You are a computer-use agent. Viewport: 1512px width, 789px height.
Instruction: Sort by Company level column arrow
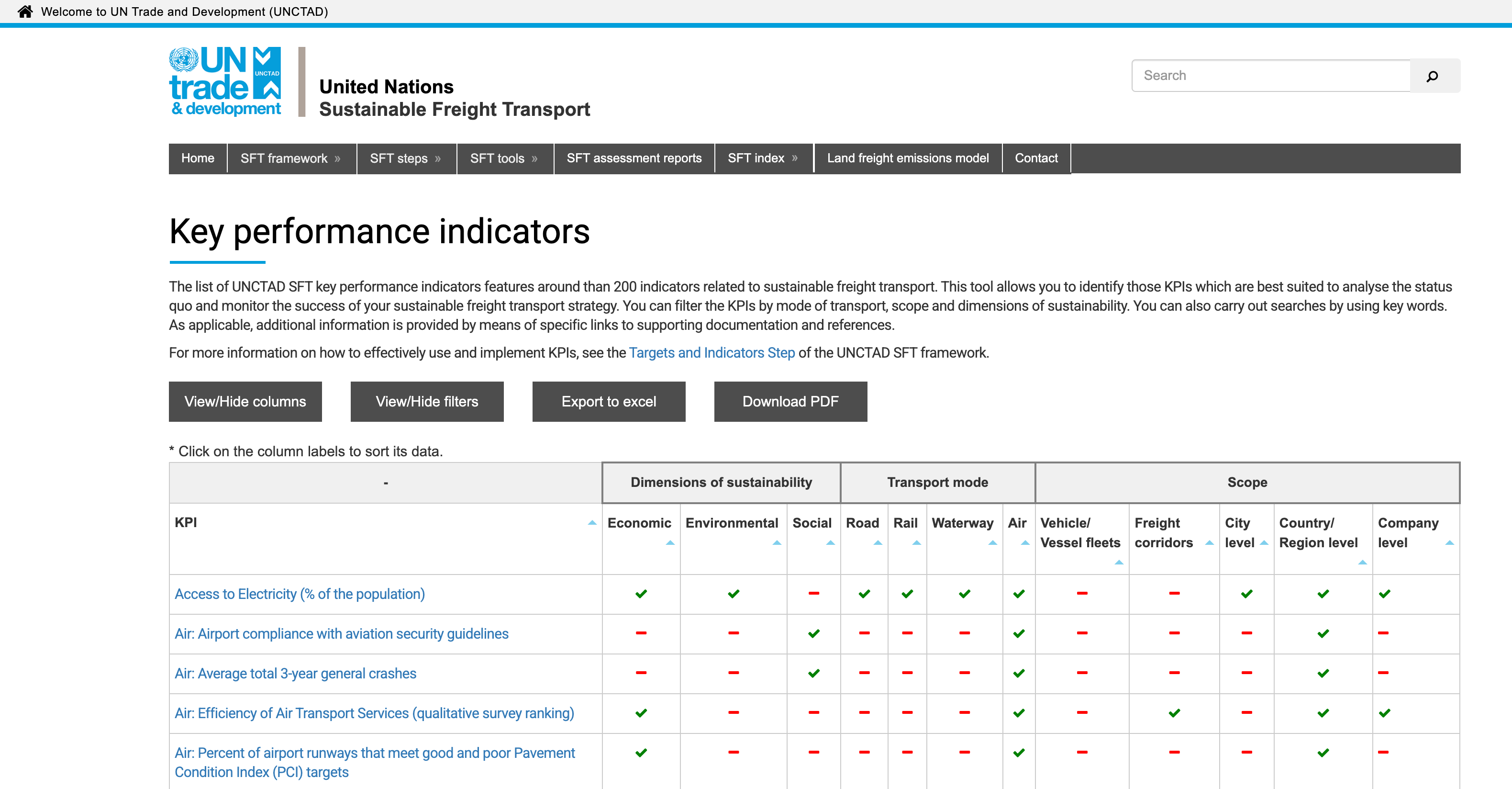[x=1449, y=543]
